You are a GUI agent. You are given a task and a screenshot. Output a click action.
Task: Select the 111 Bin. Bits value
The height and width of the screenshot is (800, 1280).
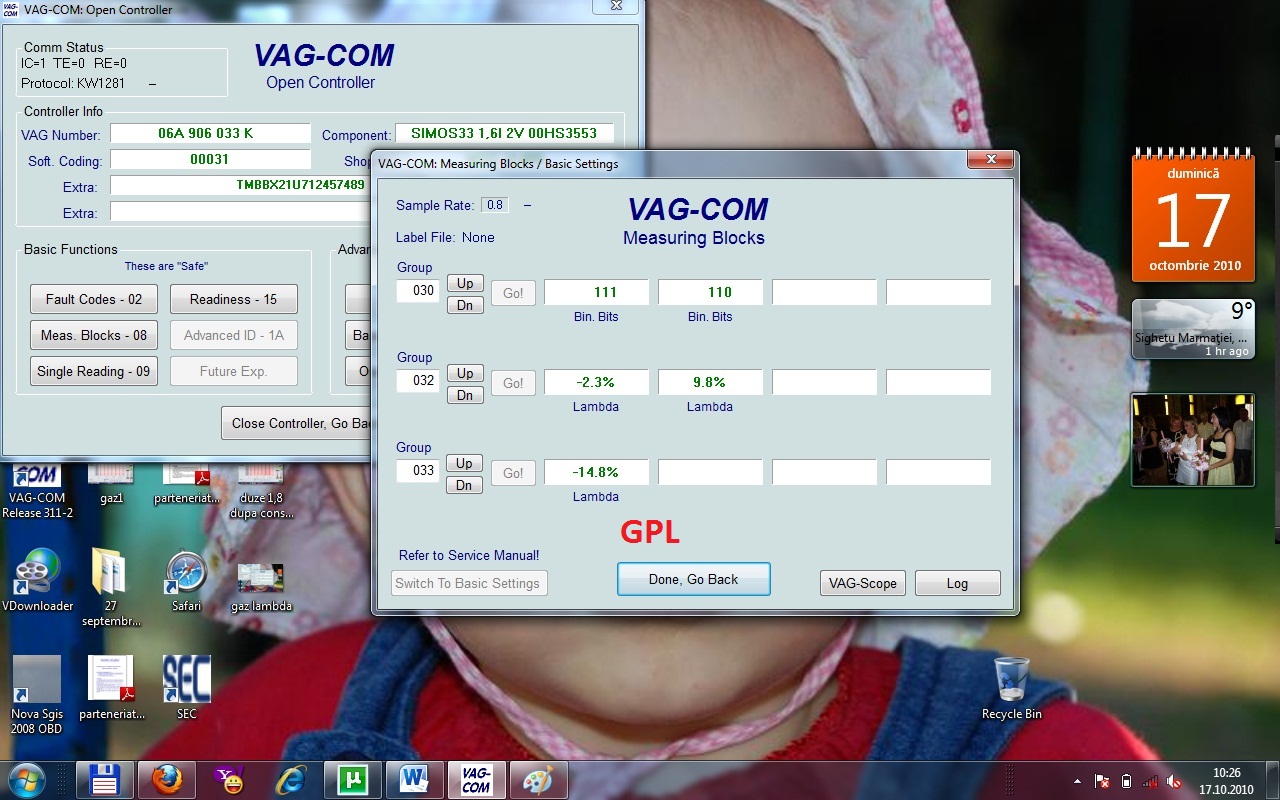[596, 292]
